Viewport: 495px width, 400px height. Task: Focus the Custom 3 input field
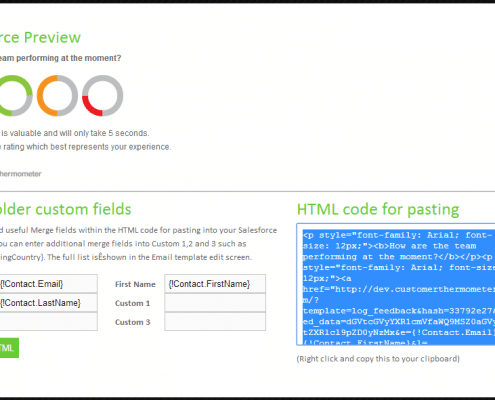click(215, 322)
